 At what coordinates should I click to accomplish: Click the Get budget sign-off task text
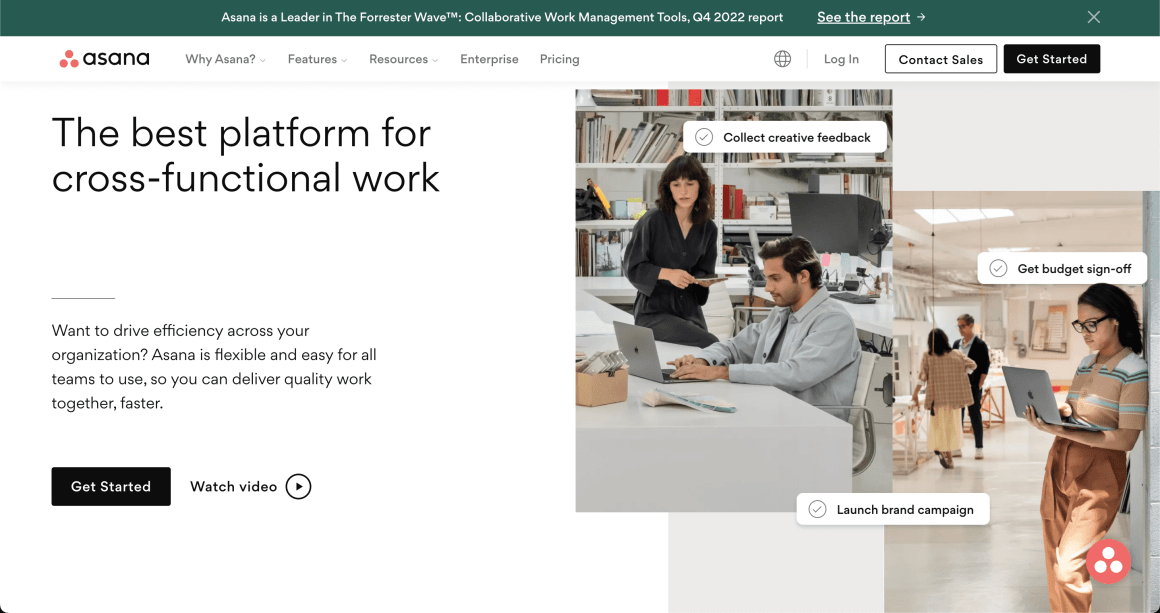pyautogui.click(x=1074, y=269)
